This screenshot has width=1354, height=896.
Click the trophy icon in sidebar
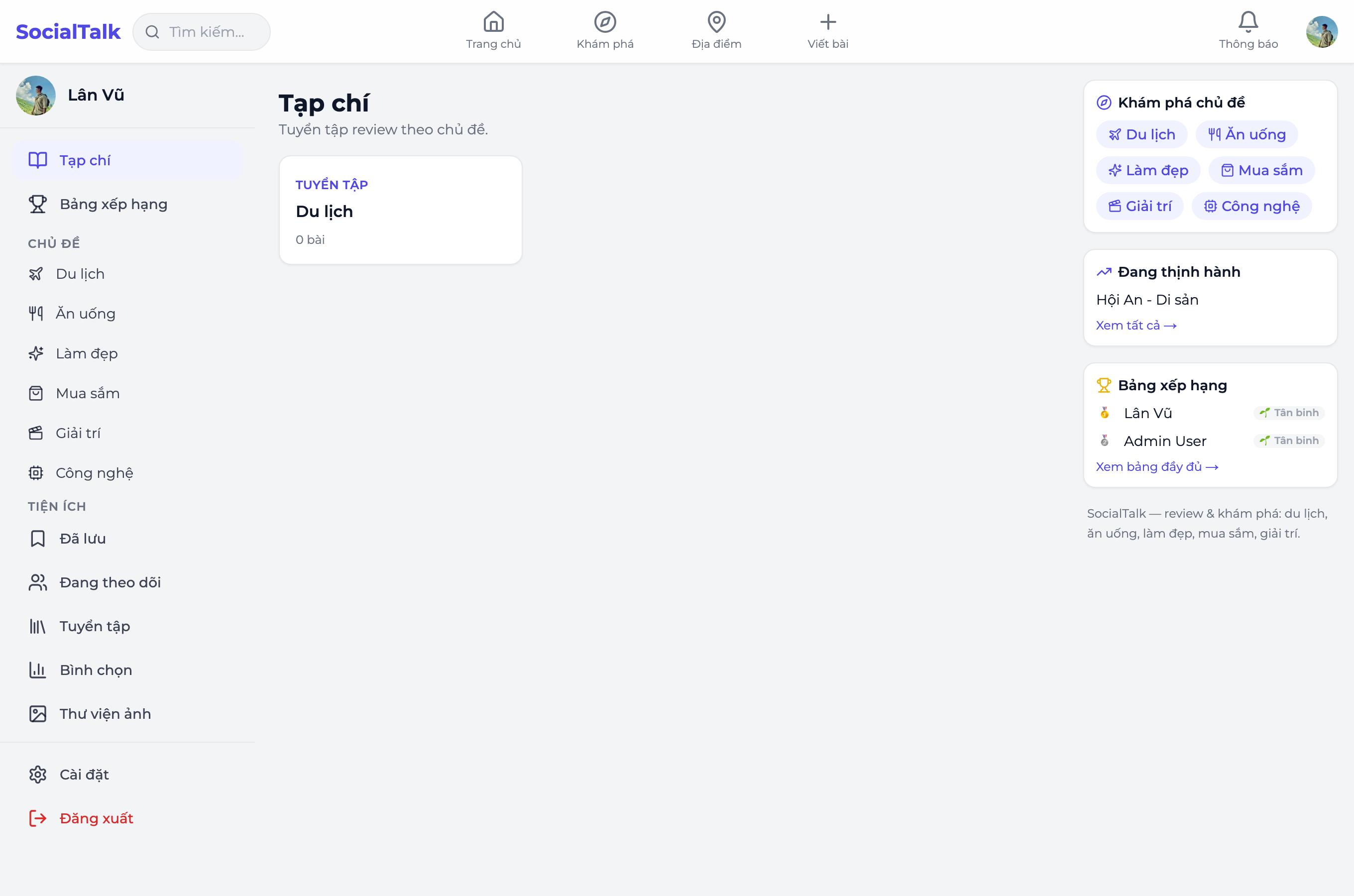tap(38, 204)
